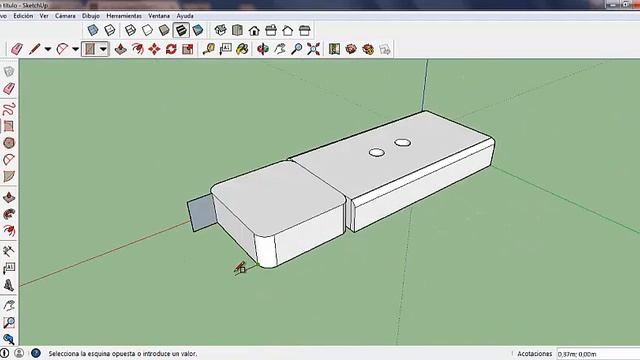Select the Pan hand tool in top toolbar
Screen dimensions: 640x360
(280, 49)
